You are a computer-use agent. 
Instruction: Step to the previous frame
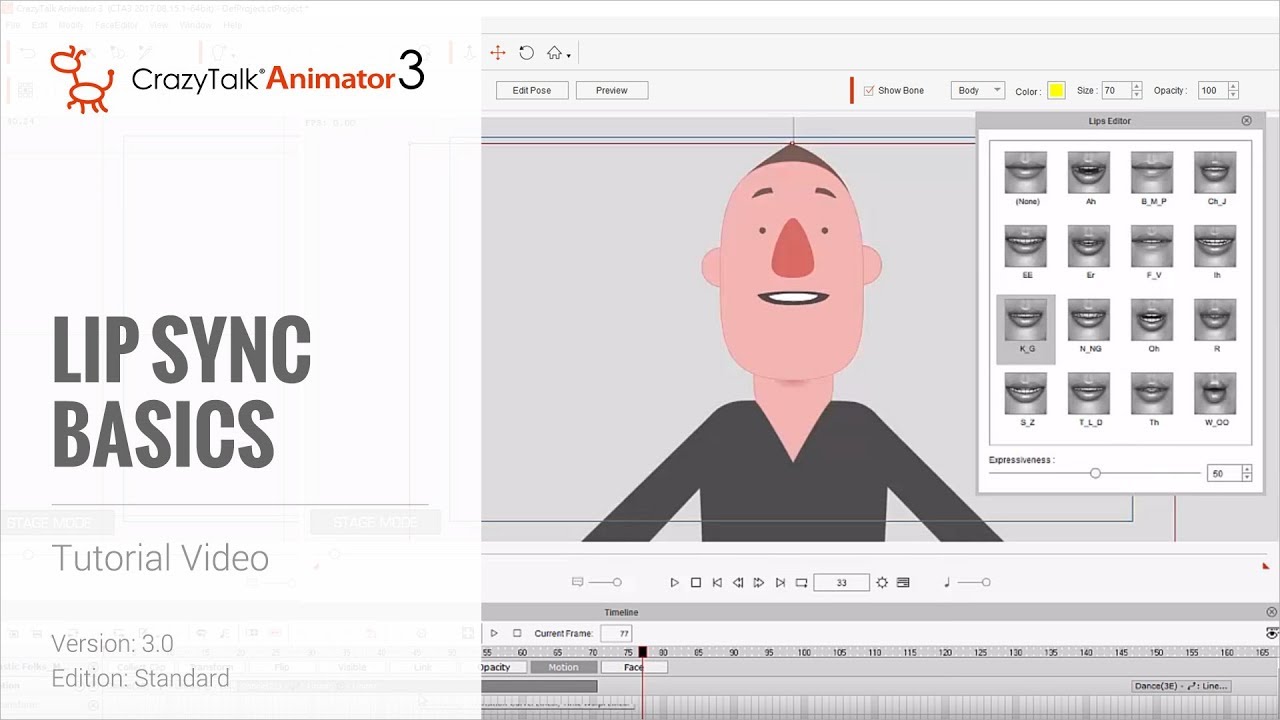pos(738,582)
